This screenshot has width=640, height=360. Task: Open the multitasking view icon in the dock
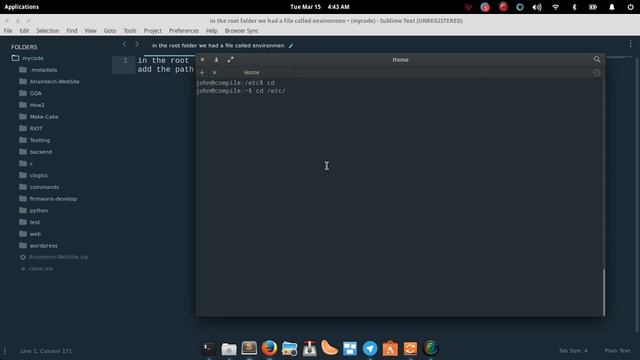click(x=350, y=349)
